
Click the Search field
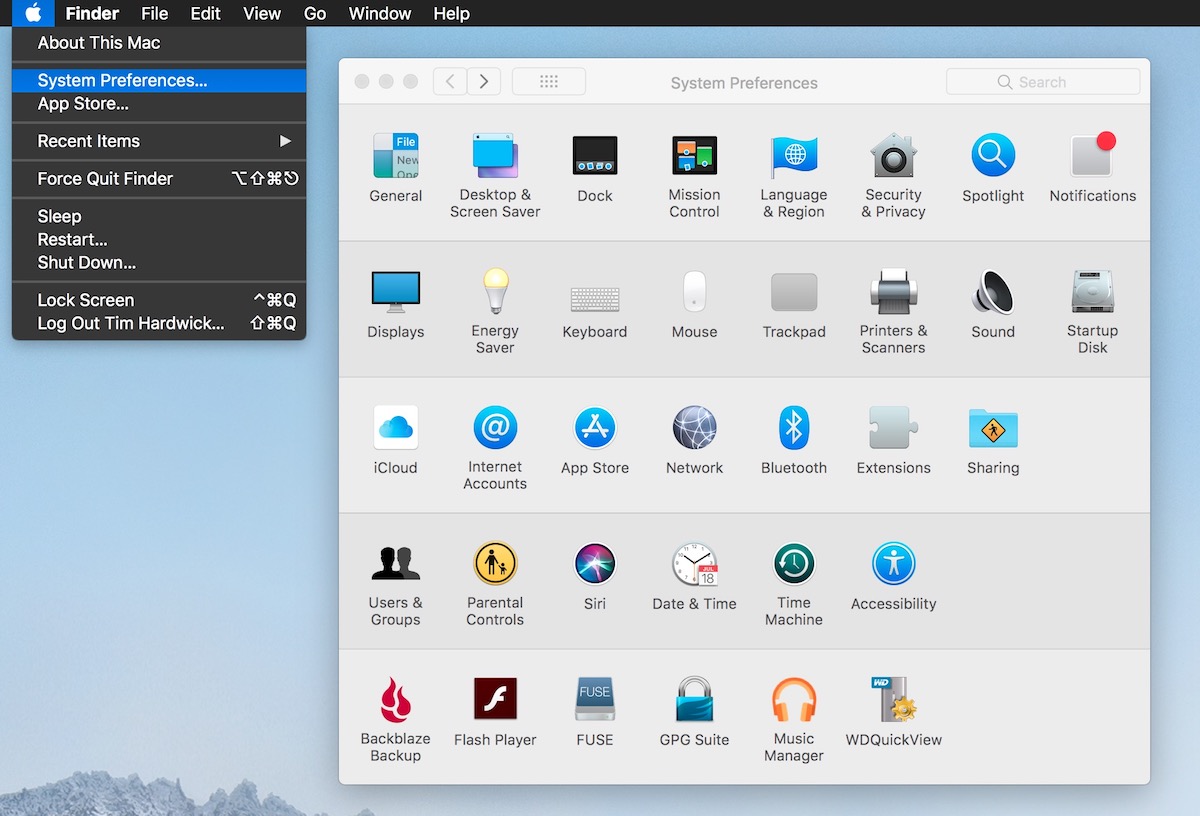click(1043, 81)
